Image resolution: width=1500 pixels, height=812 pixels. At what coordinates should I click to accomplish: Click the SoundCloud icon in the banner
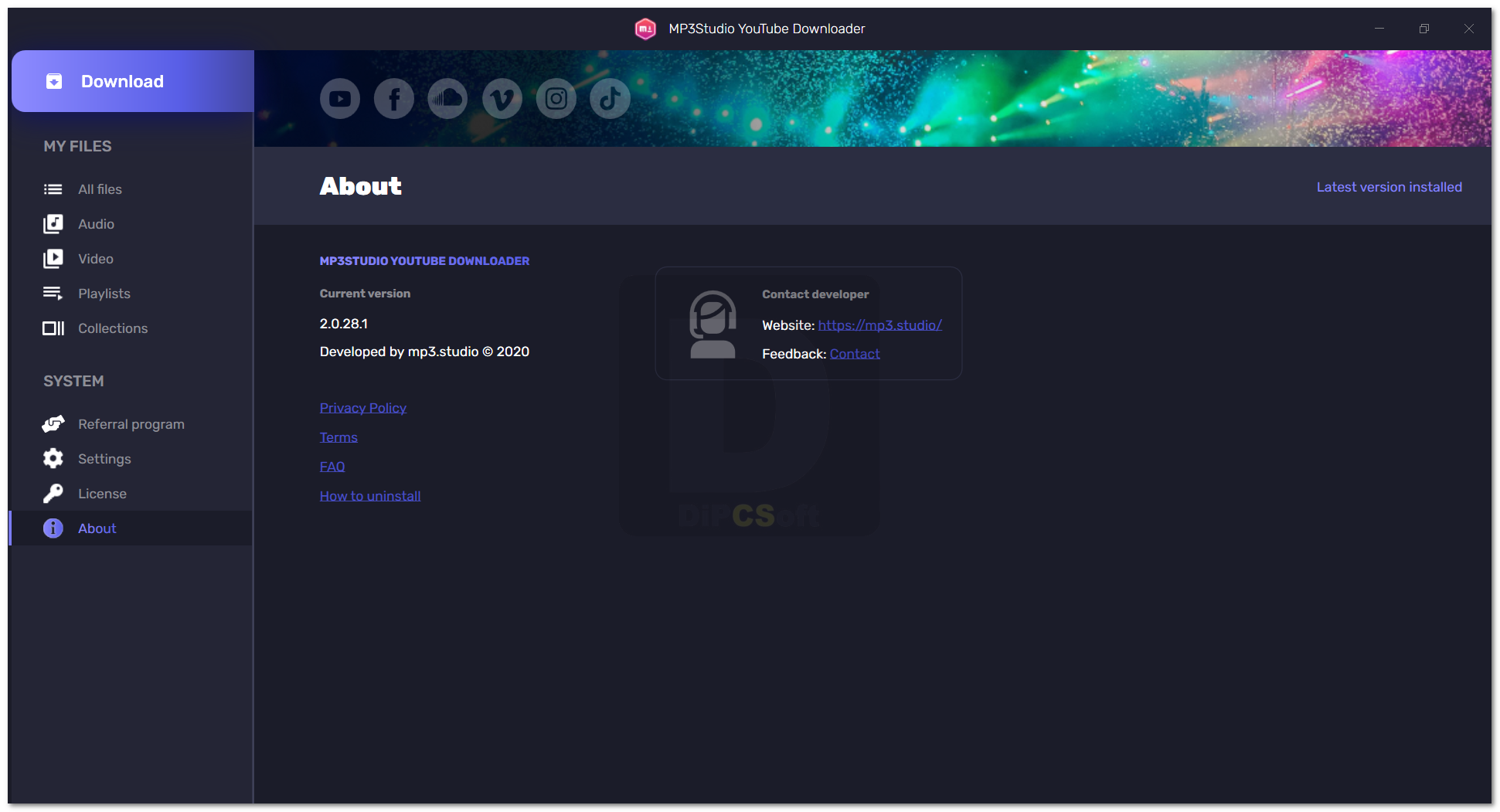click(x=447, y=99)
